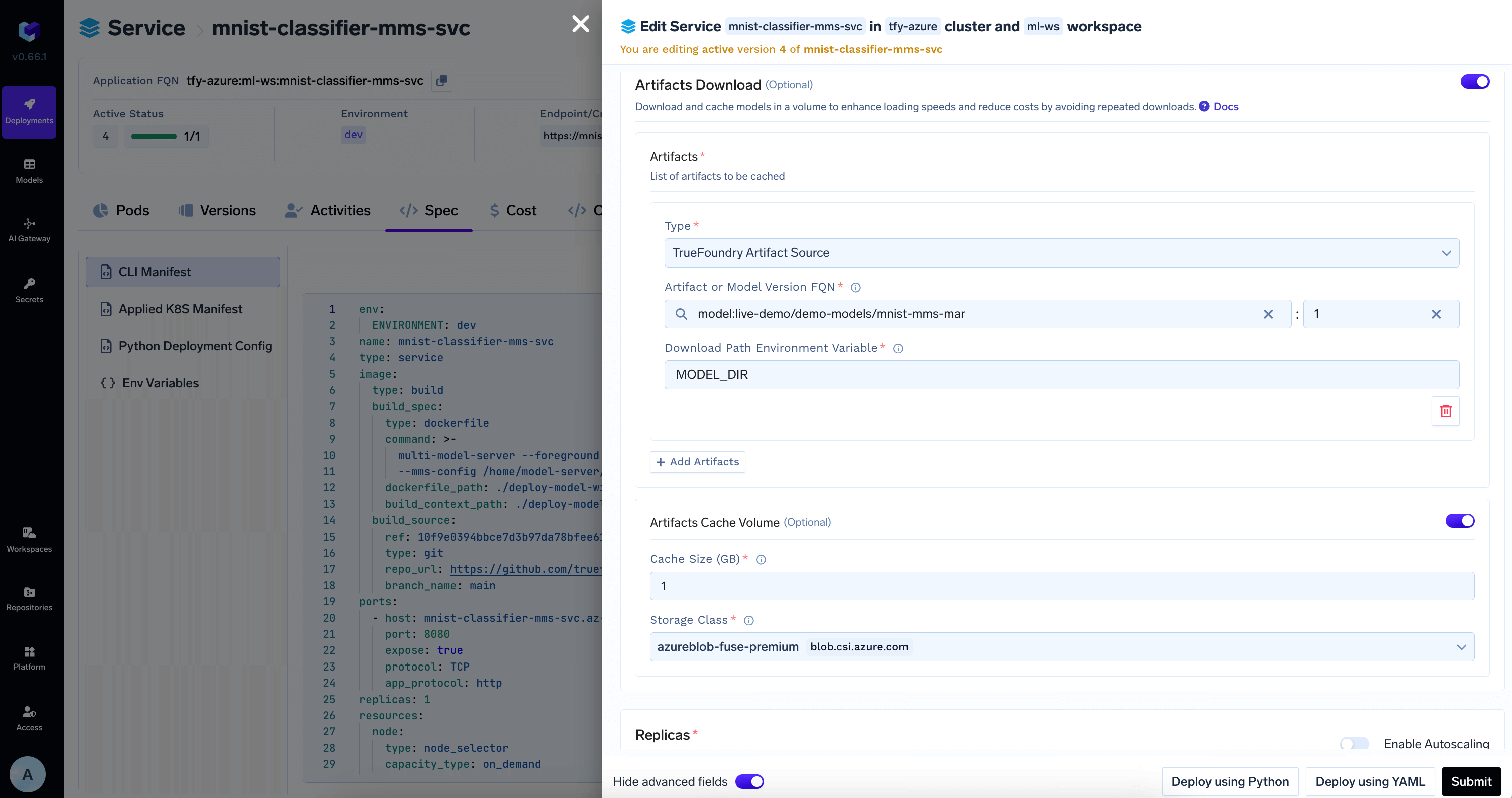The image size is (1512, 798).
Task: Click info icon next to Artifact FQN label
Action: [x=855, y=287]
